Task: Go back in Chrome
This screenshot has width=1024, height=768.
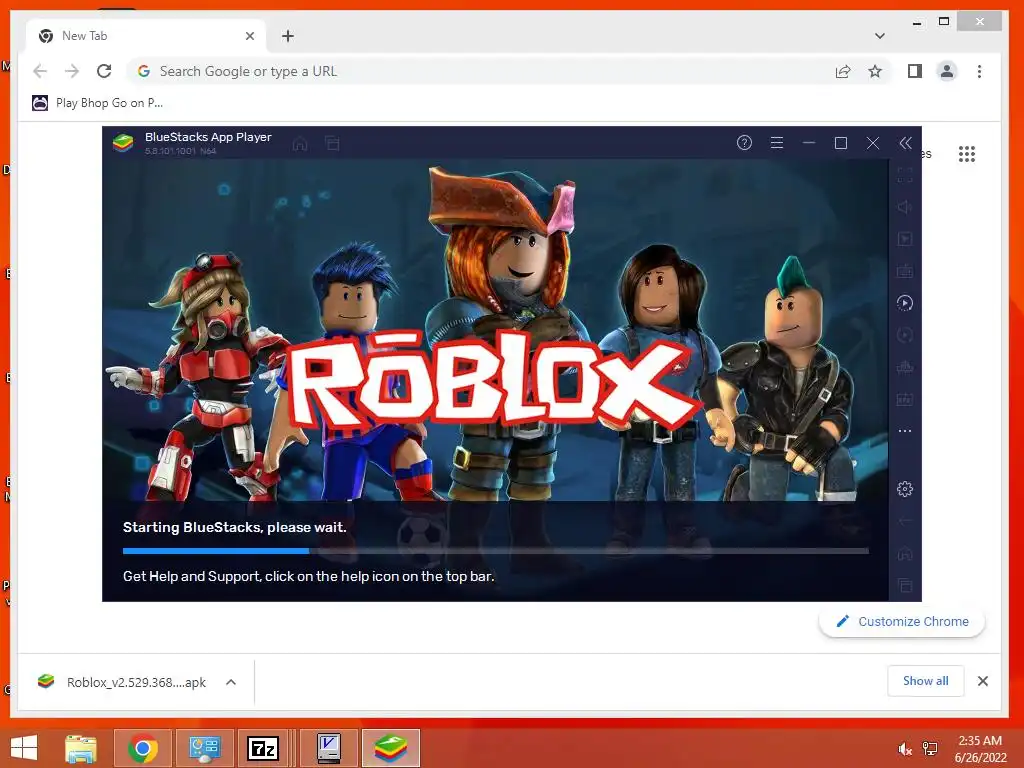Action: coord(40,71)
